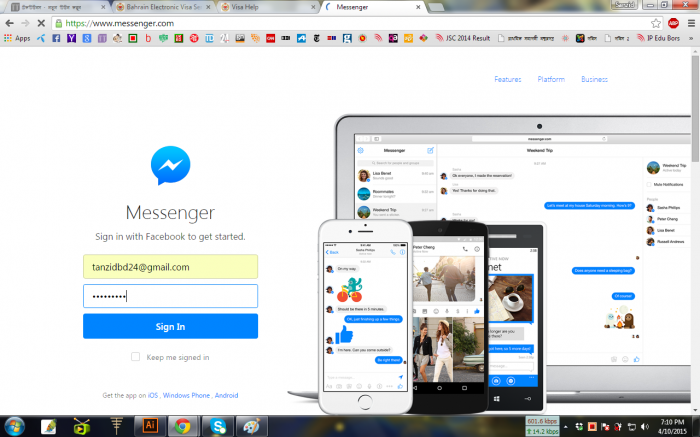
Task: Click the browser back arrow button
Action: pyautogui.click(x=9, y=23)
